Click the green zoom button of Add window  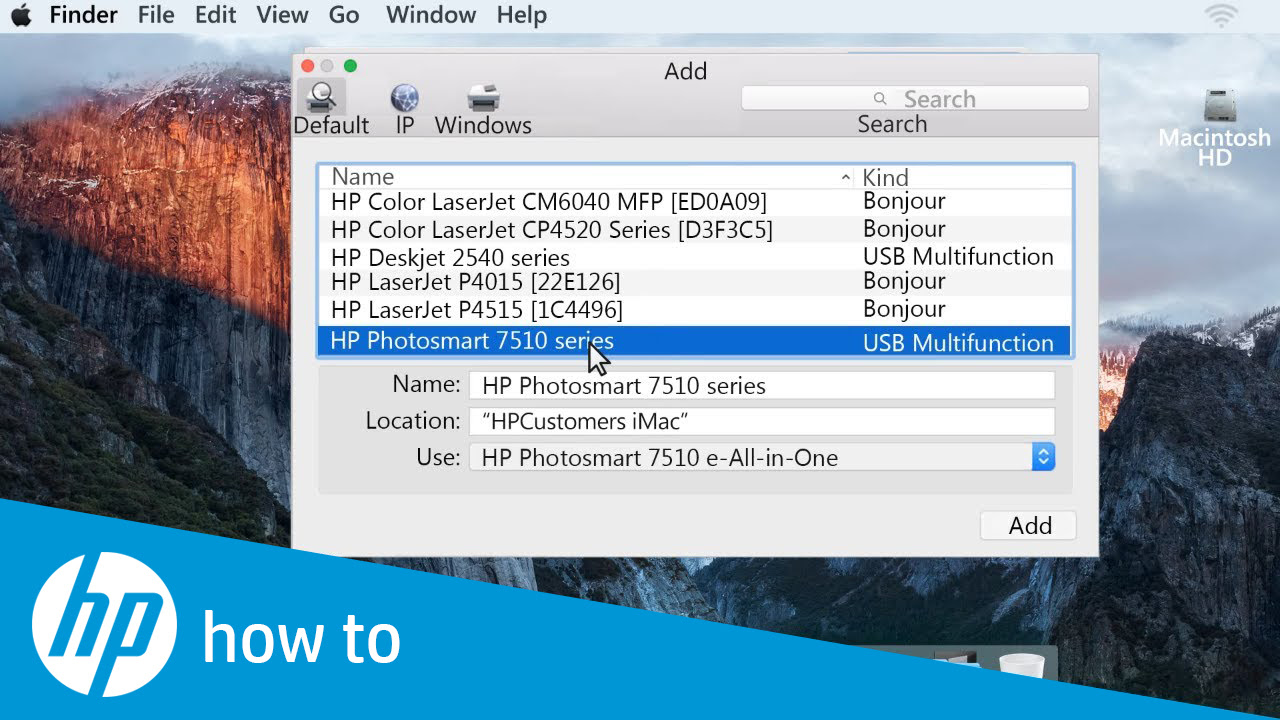coord(350,66)
